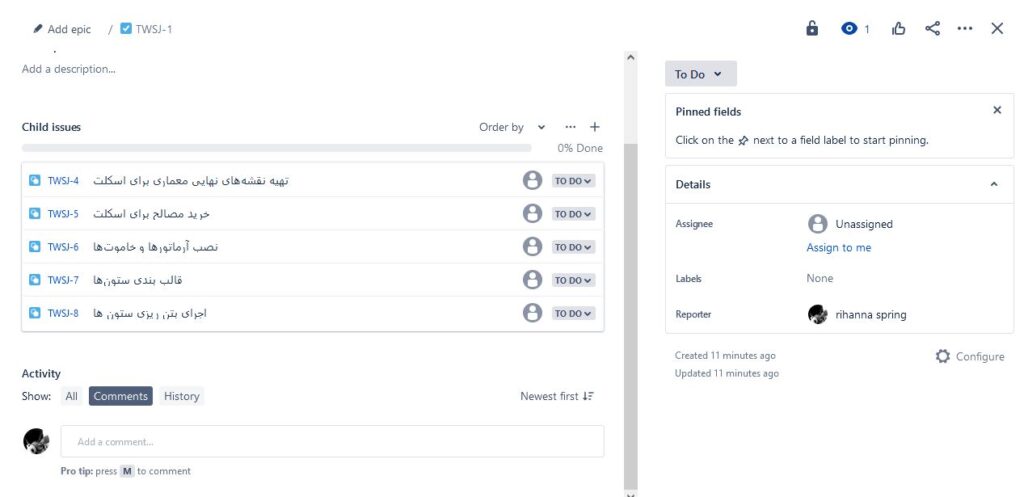This screenshot has width=1024, height=497.
Task: Add a child issue with plus icon
Action: [594, 127]
